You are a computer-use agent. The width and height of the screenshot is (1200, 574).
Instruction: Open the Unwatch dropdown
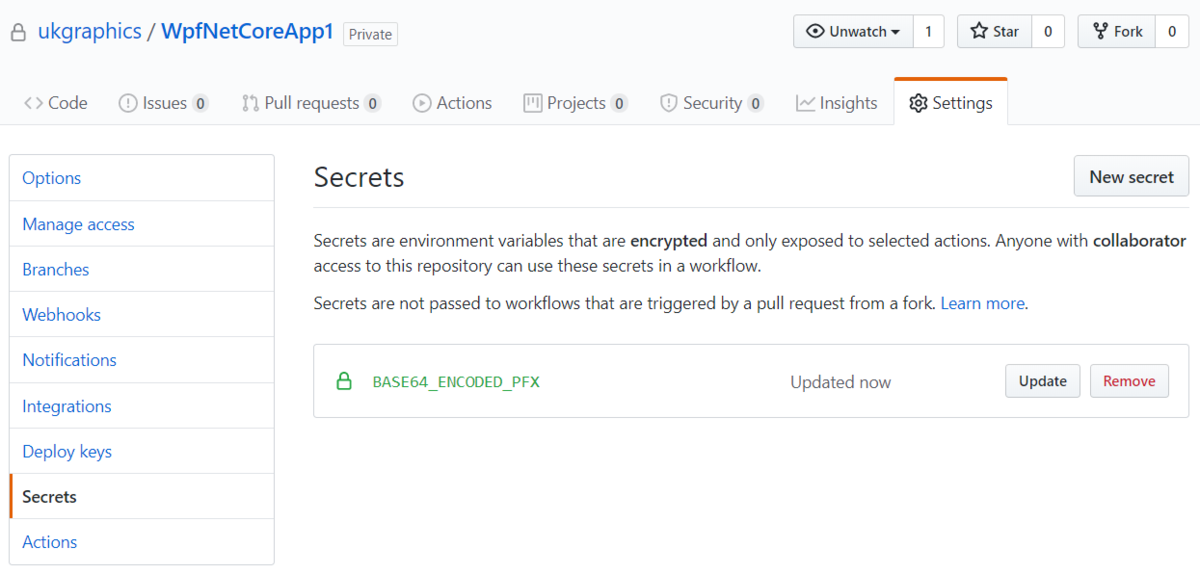click(x=853, y=31)
